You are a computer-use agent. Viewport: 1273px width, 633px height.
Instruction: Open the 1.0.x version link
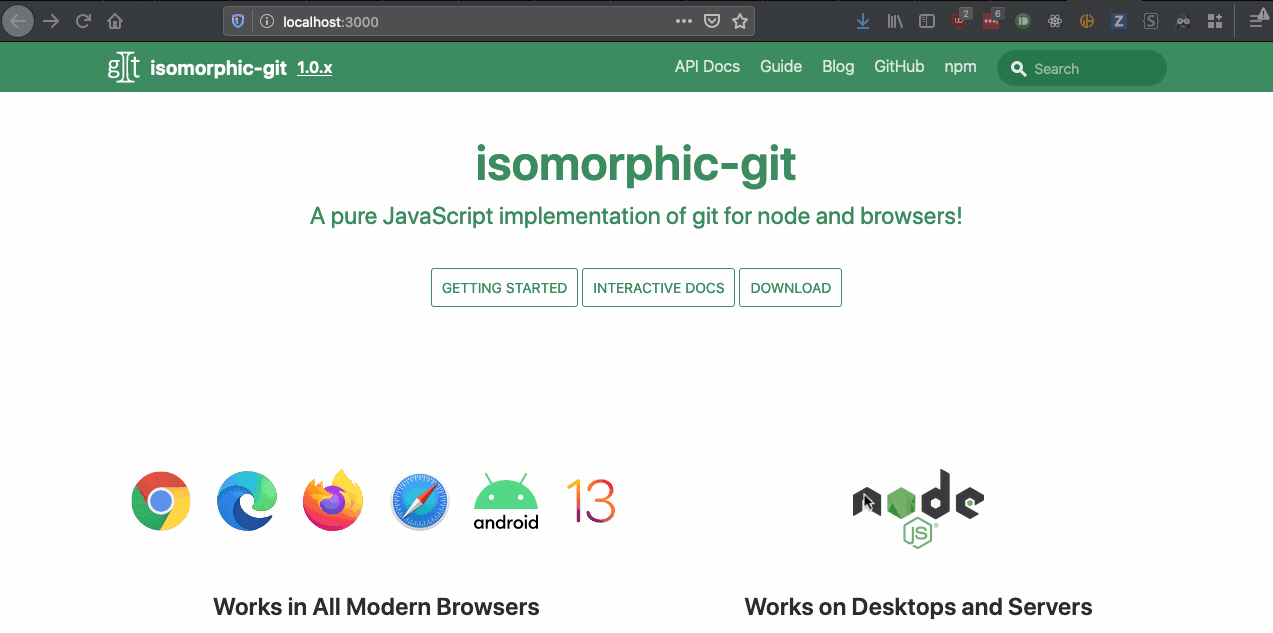point(314,68)
